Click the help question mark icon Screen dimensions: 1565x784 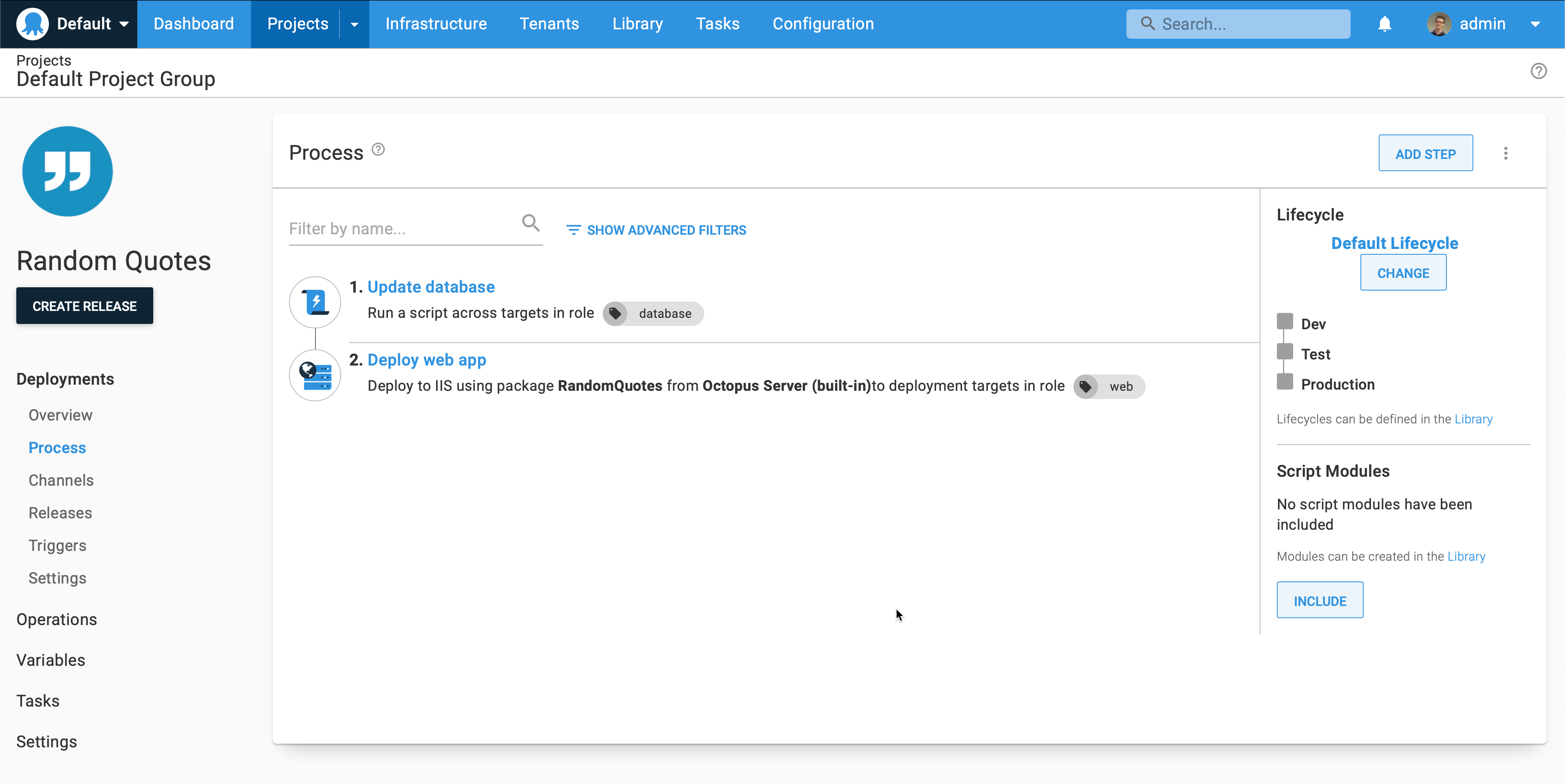pos(1539,71)
